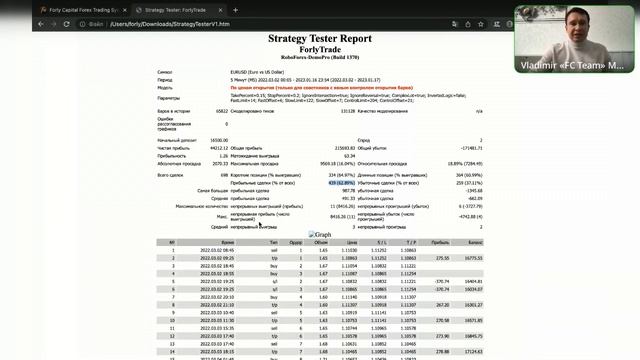The height and width of the screenshot is (360, 640).
Task: Open a new browser tab with the plus
Action: click(x=236, y=10)
